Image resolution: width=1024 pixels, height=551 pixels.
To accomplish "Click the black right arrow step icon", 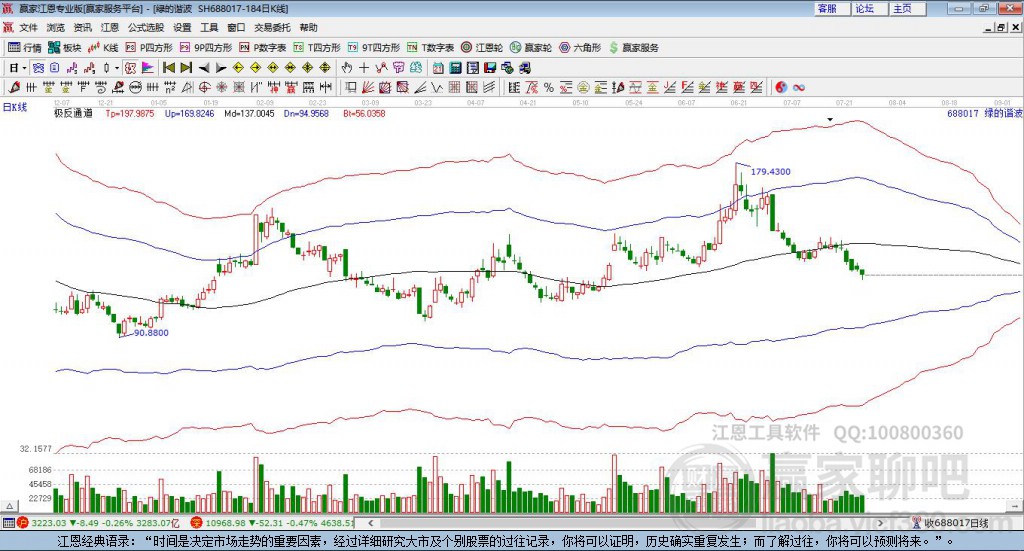I will tap(221, 68).
